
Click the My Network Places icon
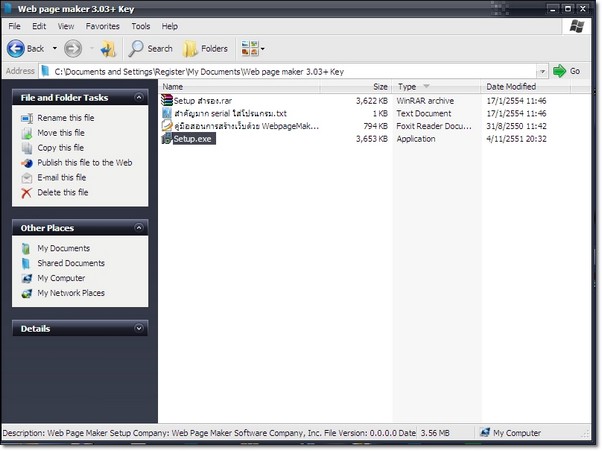point(27,294)
